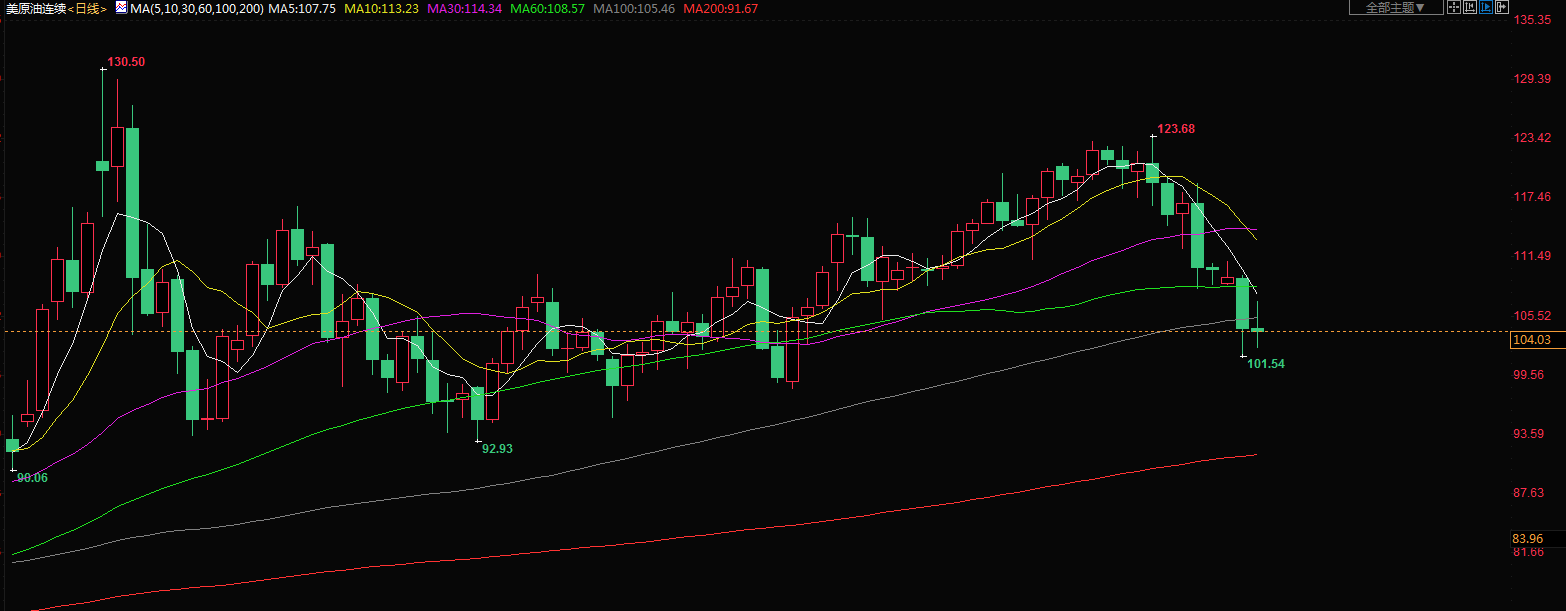Select the red MA200:91.67 legend label

pos(720,8)
